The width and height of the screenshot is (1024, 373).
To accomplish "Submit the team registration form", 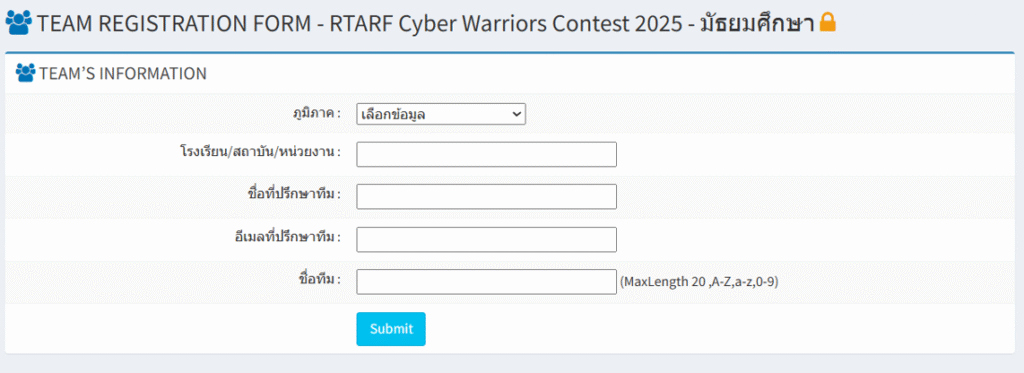I will (391, 329).
